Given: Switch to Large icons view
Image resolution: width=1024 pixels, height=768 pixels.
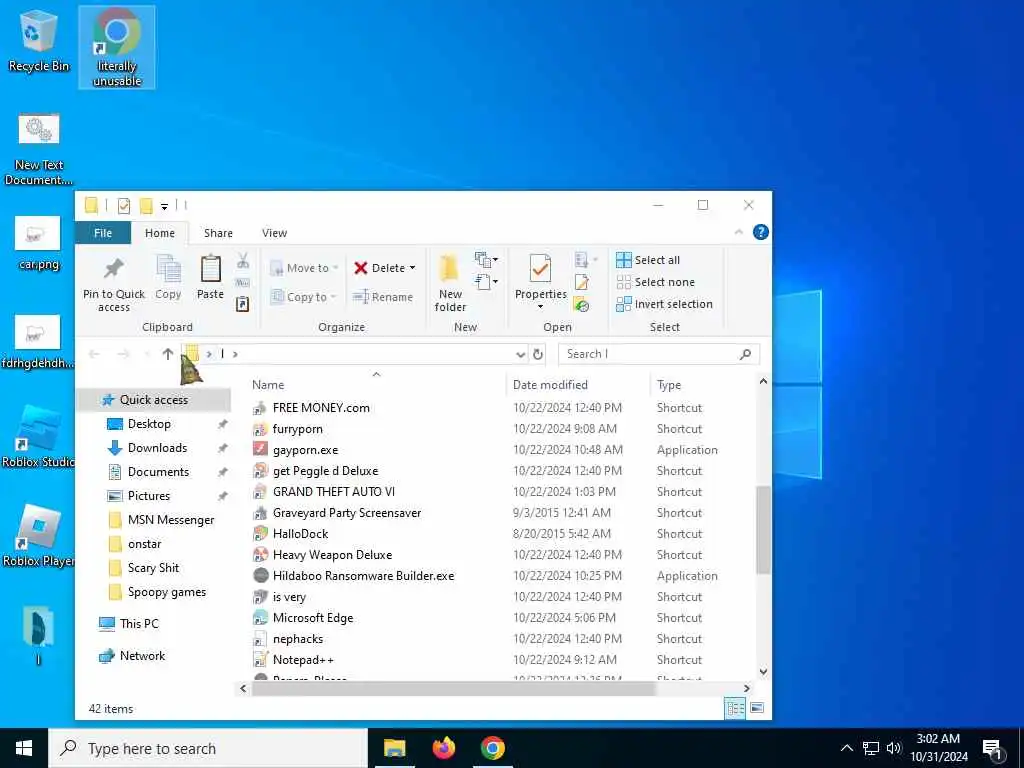Looking at the screenshot, I should point(757,708).
